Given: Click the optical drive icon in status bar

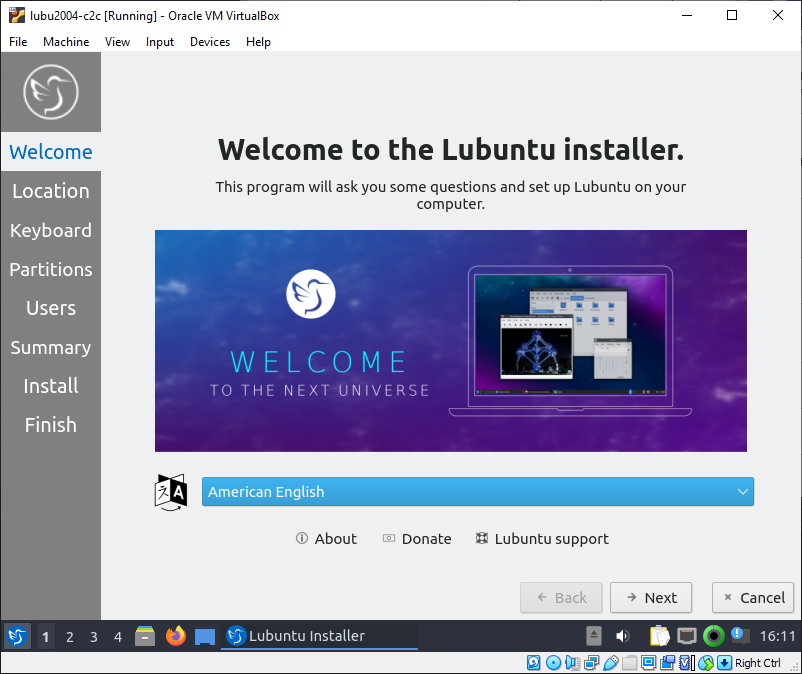Looking at the screenshot, I should tap(552, 663).
